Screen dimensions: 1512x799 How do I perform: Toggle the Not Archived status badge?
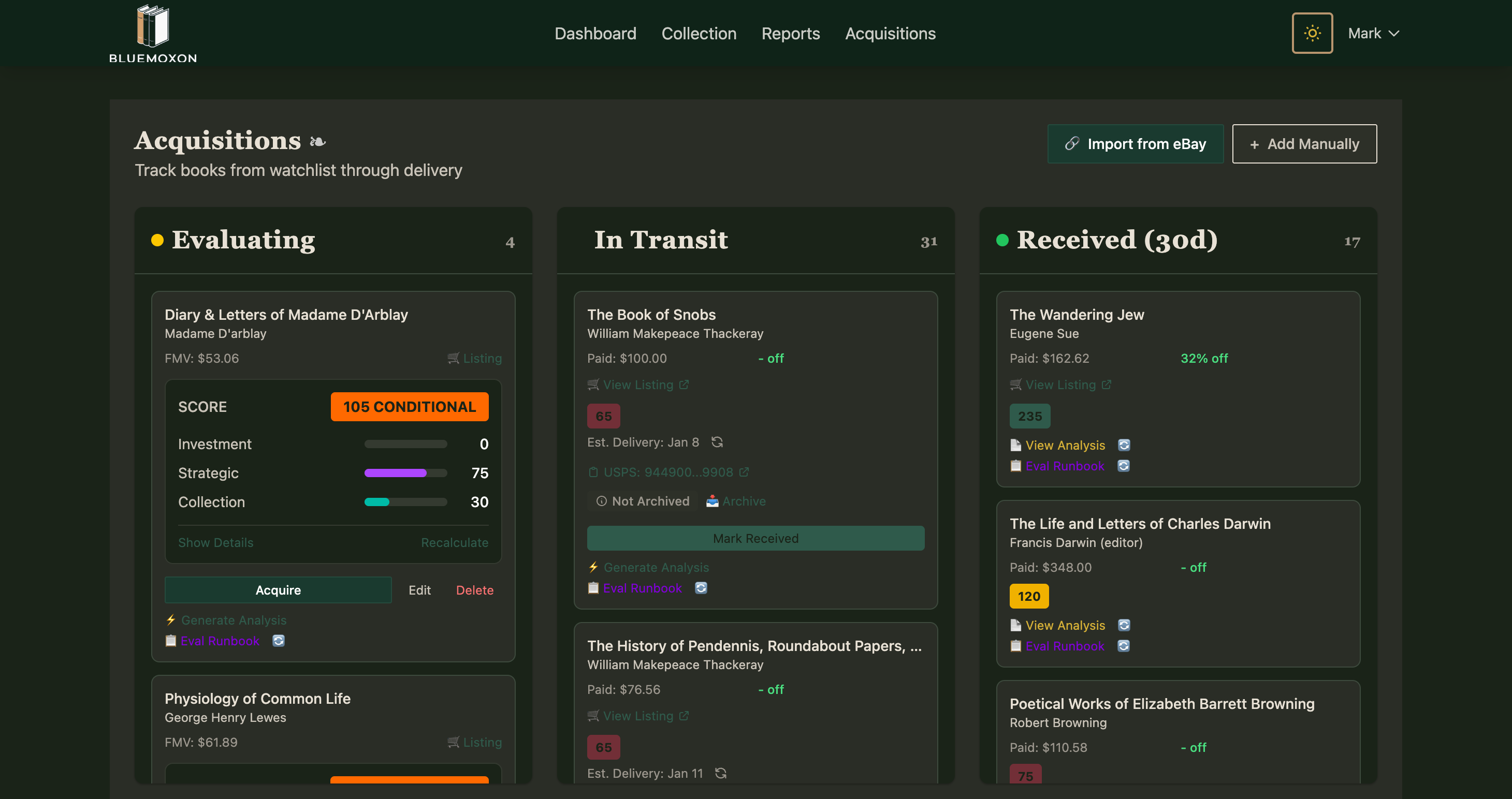point(643,501)
